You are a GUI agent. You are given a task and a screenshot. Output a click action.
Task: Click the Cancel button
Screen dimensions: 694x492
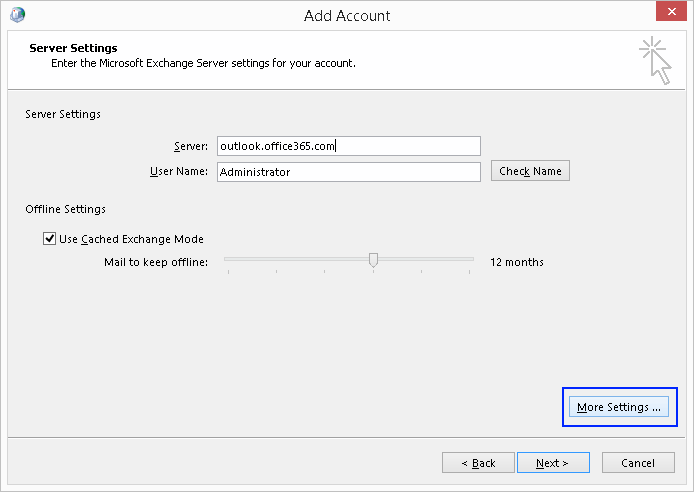click(638, 463)
